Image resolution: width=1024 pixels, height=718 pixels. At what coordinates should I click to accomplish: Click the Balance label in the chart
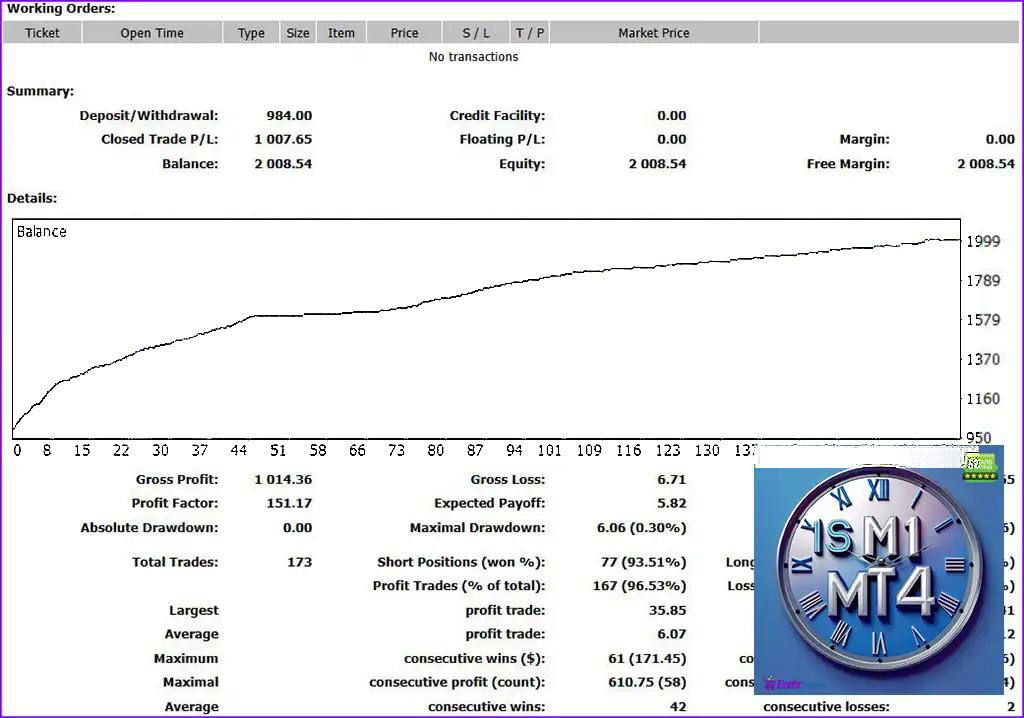(42, 231)
